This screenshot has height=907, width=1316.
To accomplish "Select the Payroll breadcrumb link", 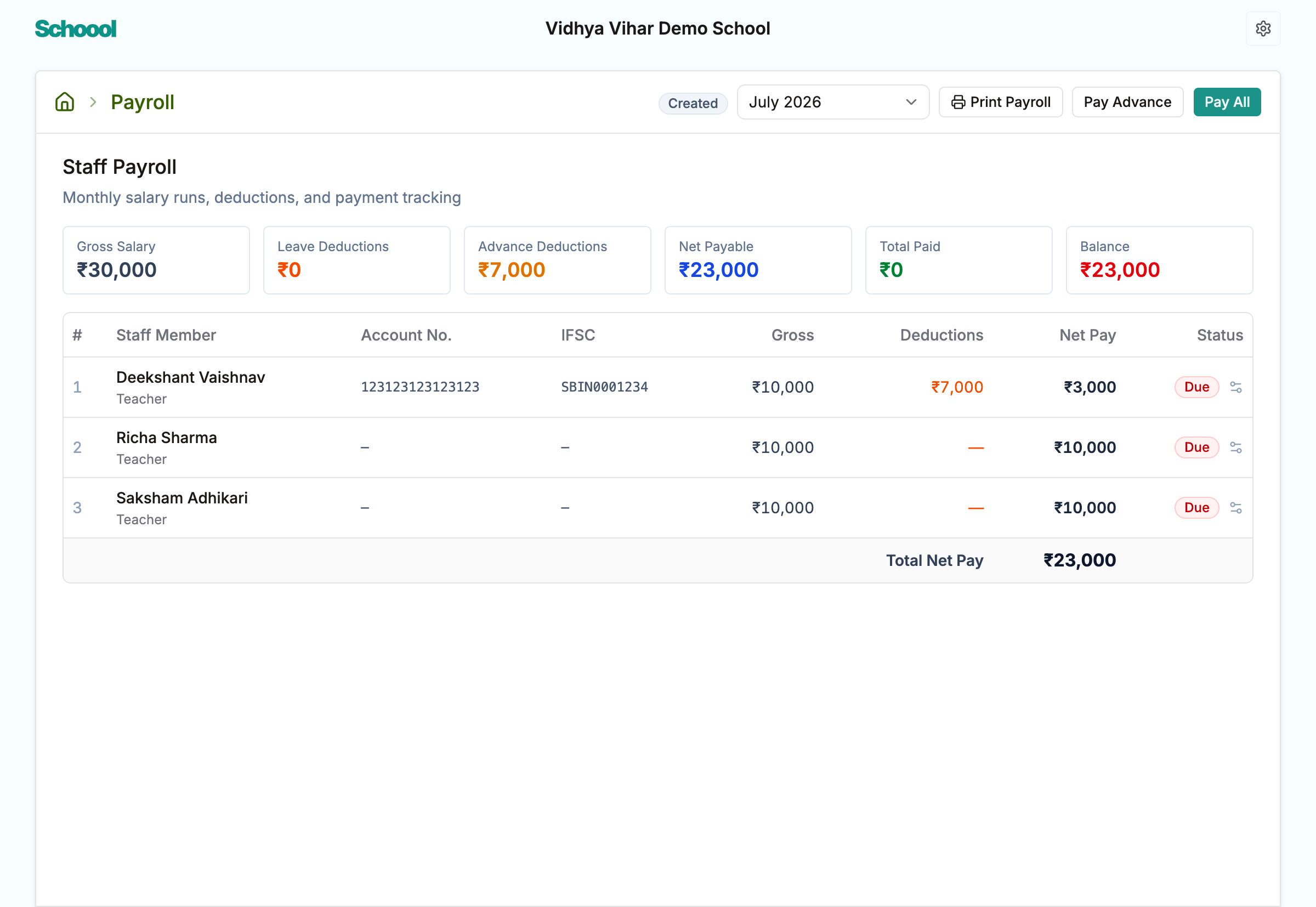I will (x=143, y=103).
